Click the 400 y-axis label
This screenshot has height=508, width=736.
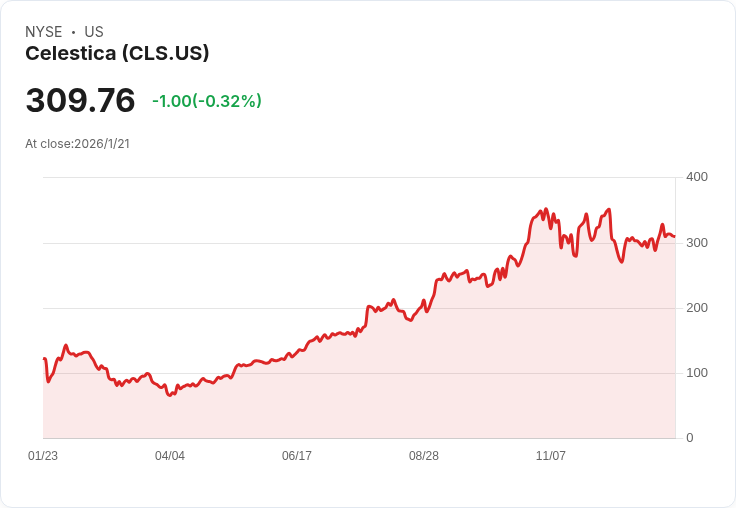pos(696,177)
